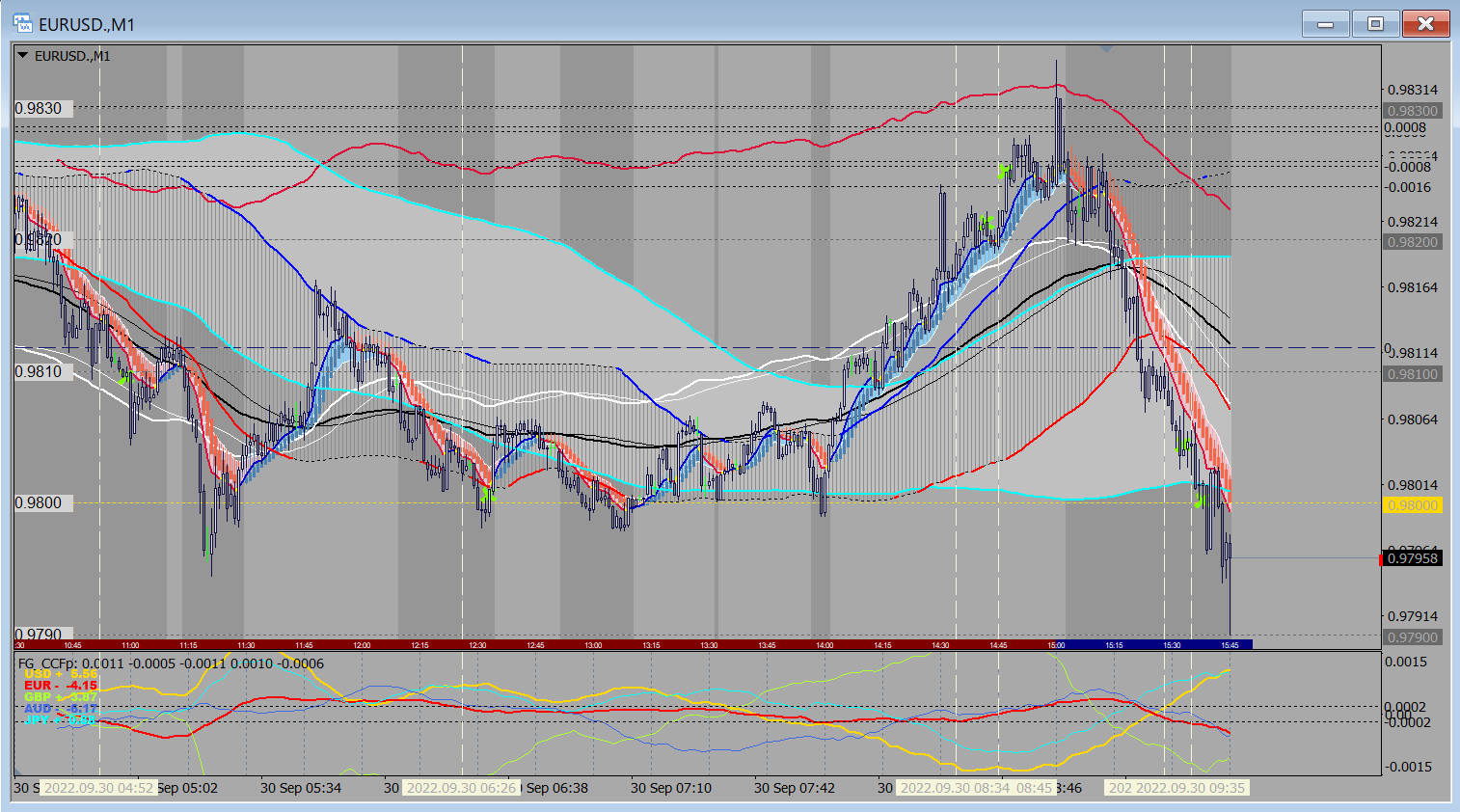
Task: Click the red marker beside the 0.97958 price
Action: pos(1381,558)
